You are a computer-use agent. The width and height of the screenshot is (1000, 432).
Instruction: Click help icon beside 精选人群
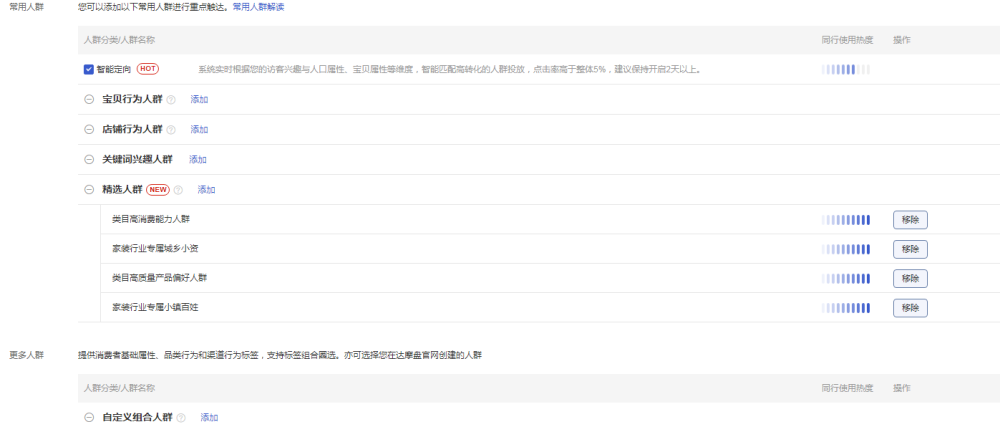[x=179, y=190]
